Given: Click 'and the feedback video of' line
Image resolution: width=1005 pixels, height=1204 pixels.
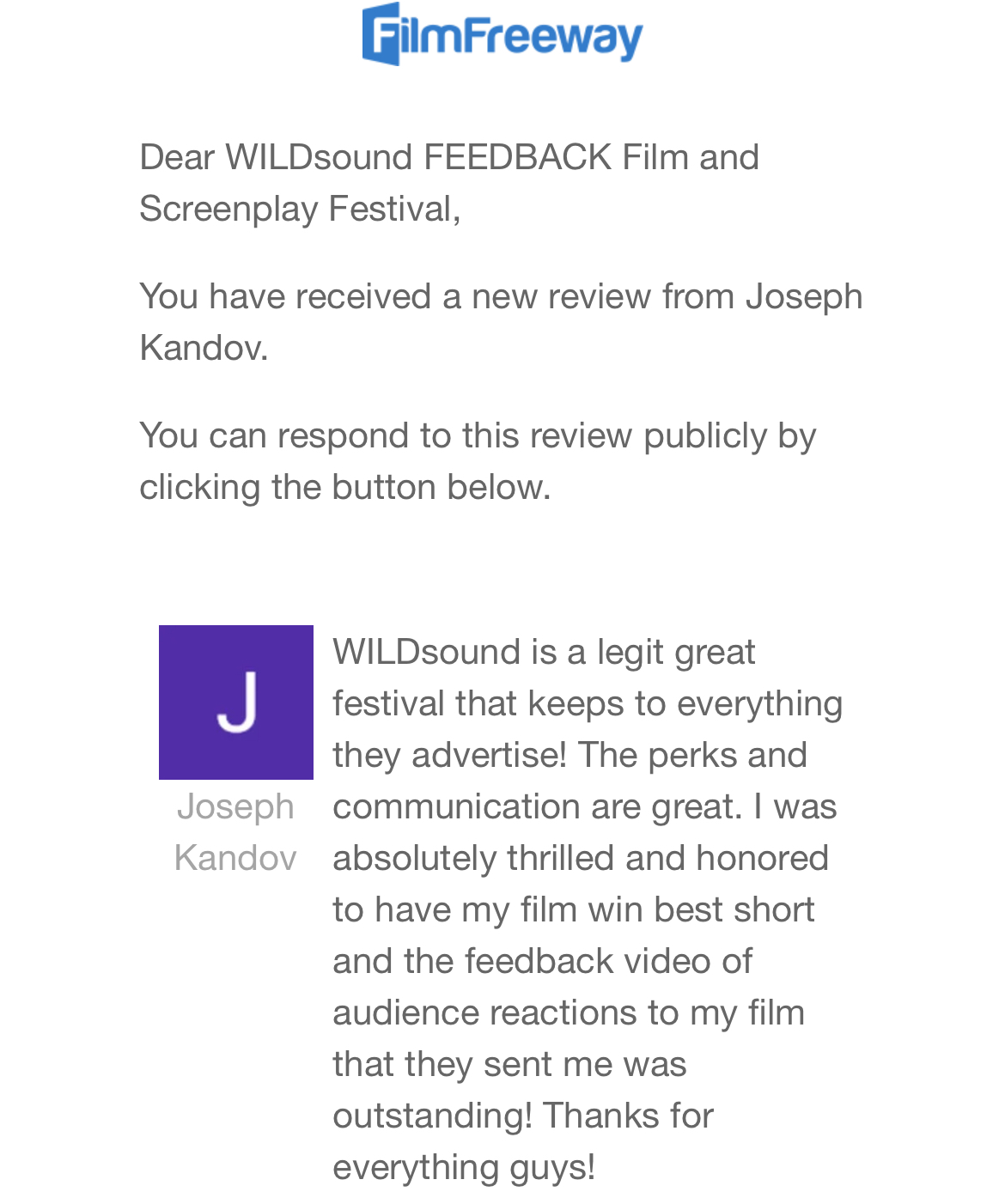Looking at the screenshot, I should pos(542,961).
